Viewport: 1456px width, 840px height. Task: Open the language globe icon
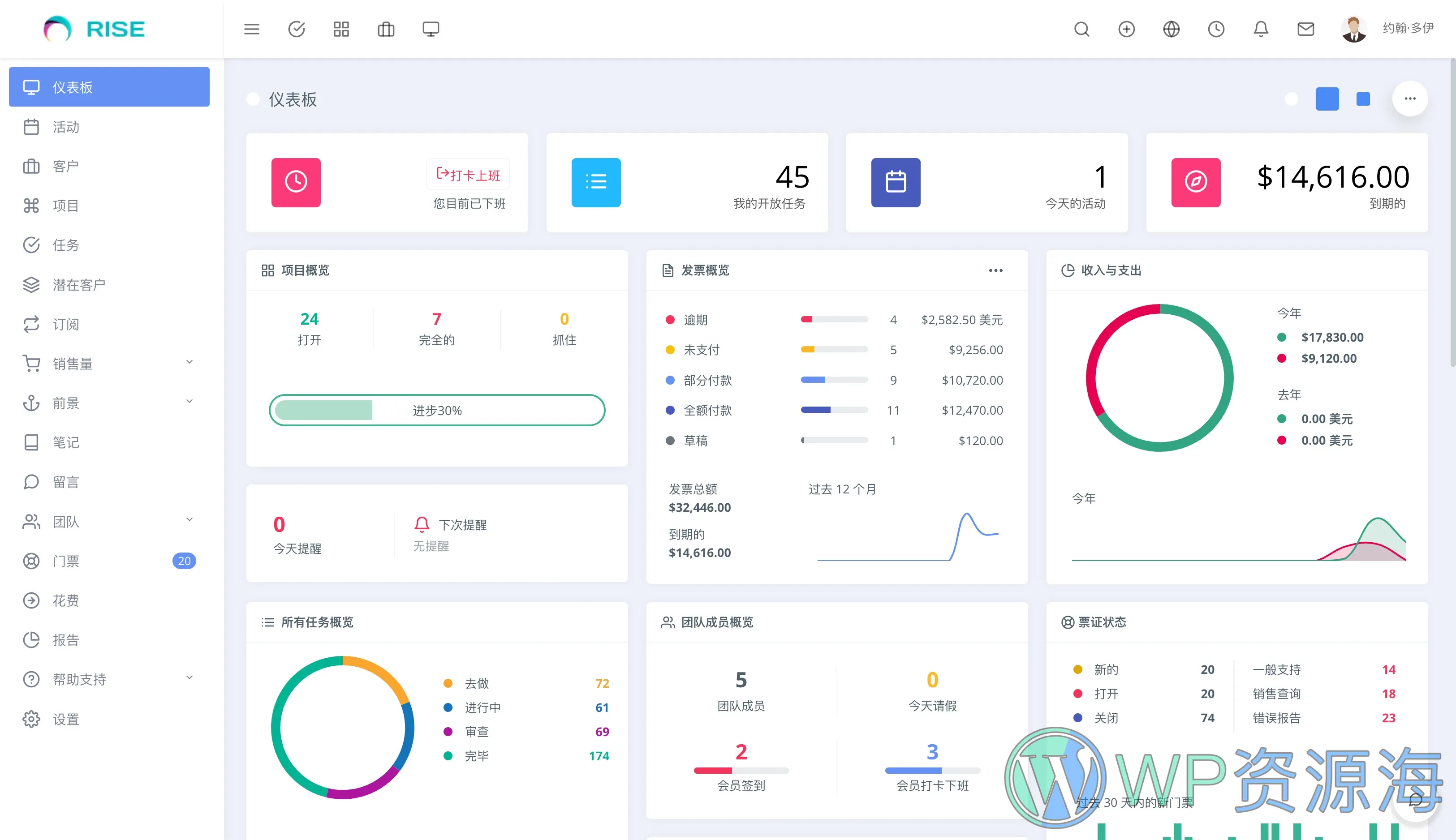1172,29
